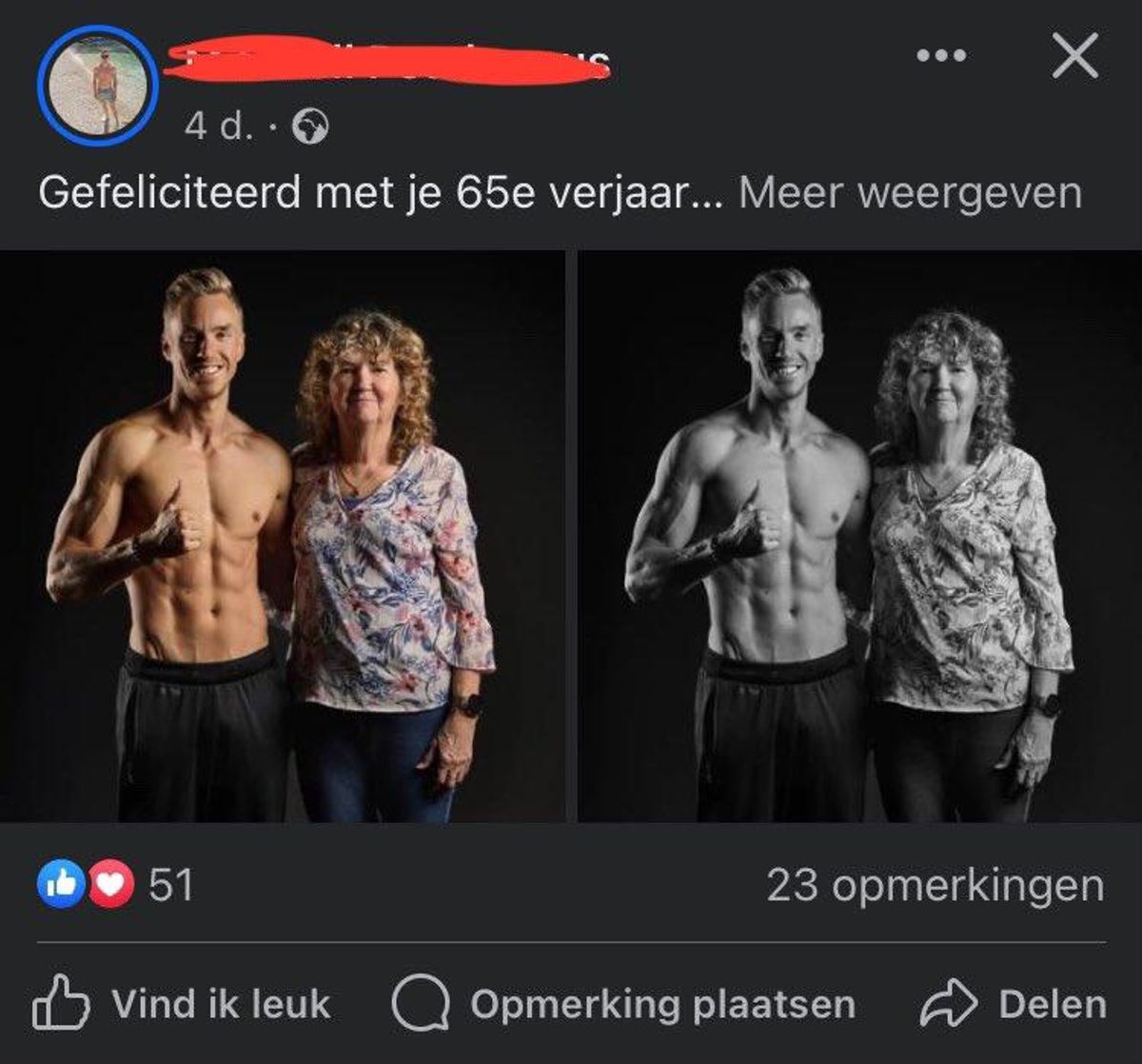The image size is (1142, 1064).
Task: Open the three-dots post options menu
Action: click(940, 56)
